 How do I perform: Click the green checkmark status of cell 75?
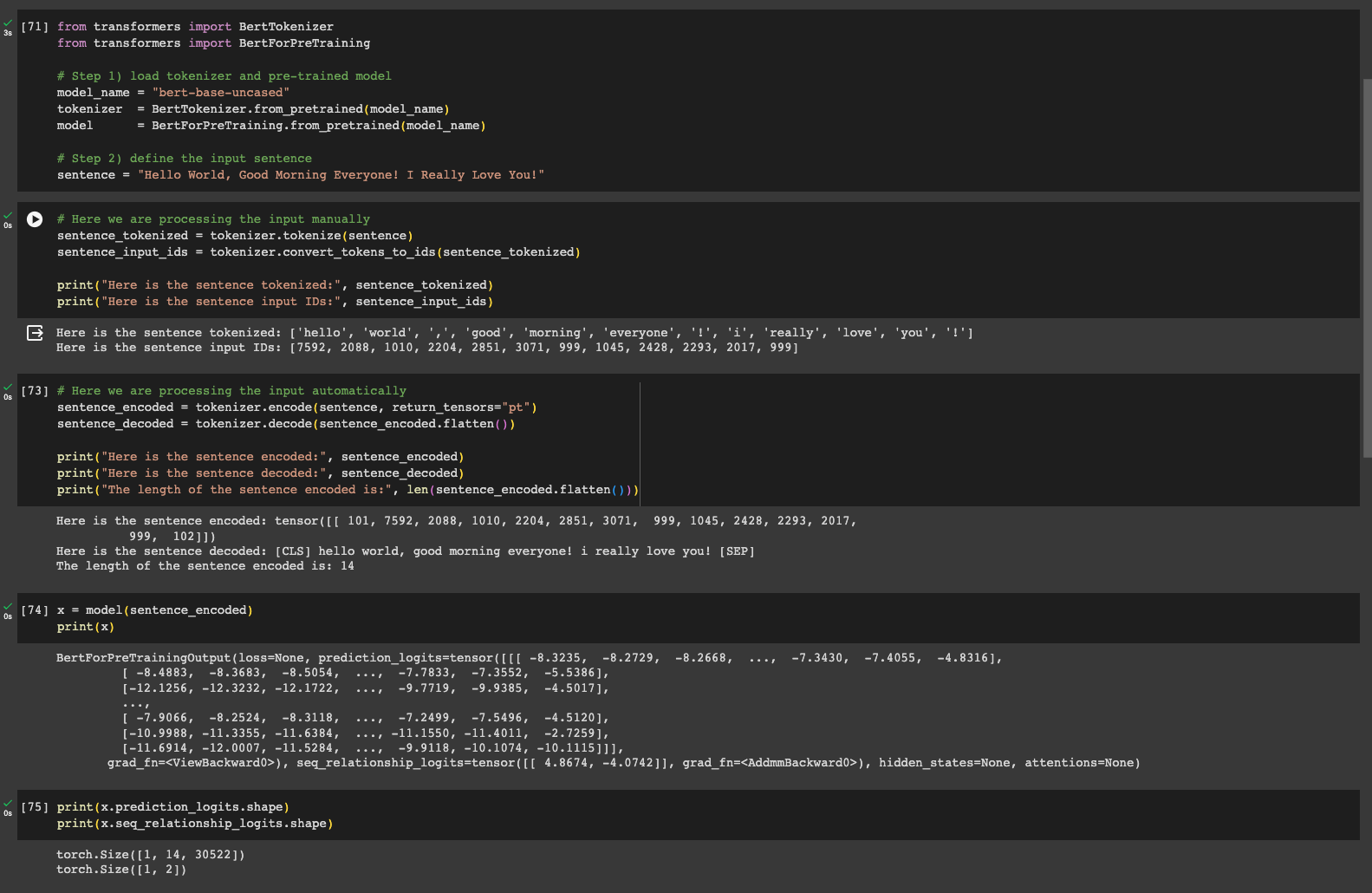point(8,803)
